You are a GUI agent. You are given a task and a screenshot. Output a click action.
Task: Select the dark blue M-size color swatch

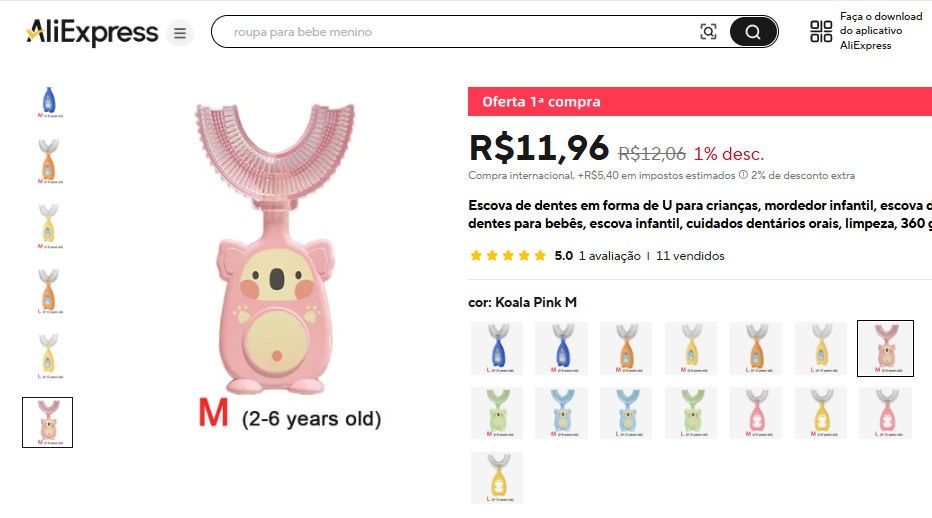pyautogui.click(x=561, y=348)
